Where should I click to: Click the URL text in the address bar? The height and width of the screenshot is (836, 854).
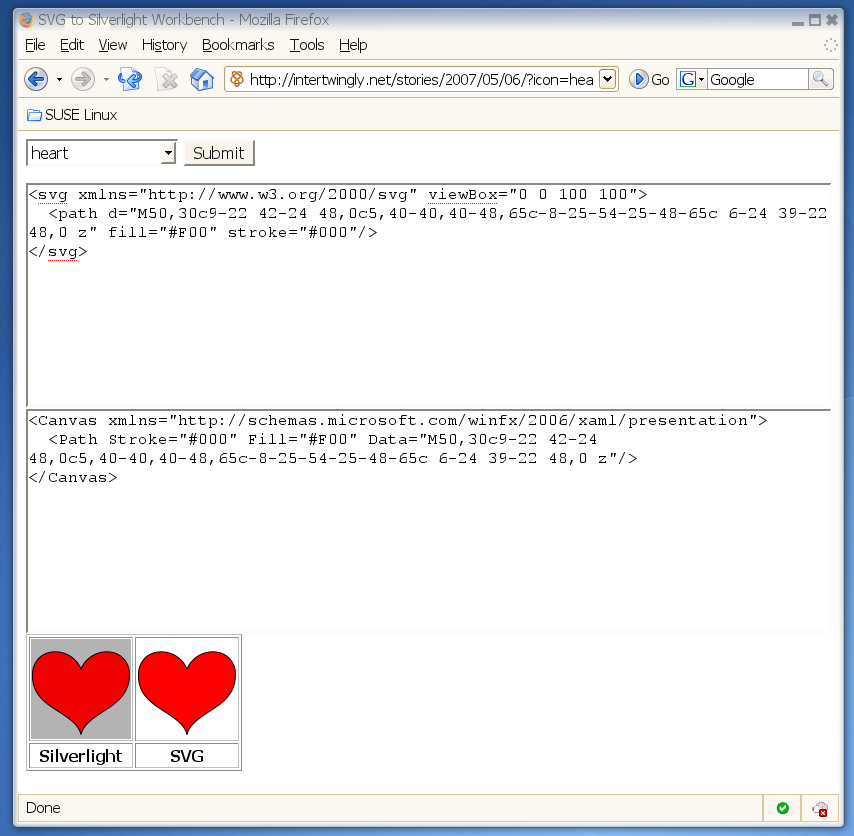click(422, 80)
